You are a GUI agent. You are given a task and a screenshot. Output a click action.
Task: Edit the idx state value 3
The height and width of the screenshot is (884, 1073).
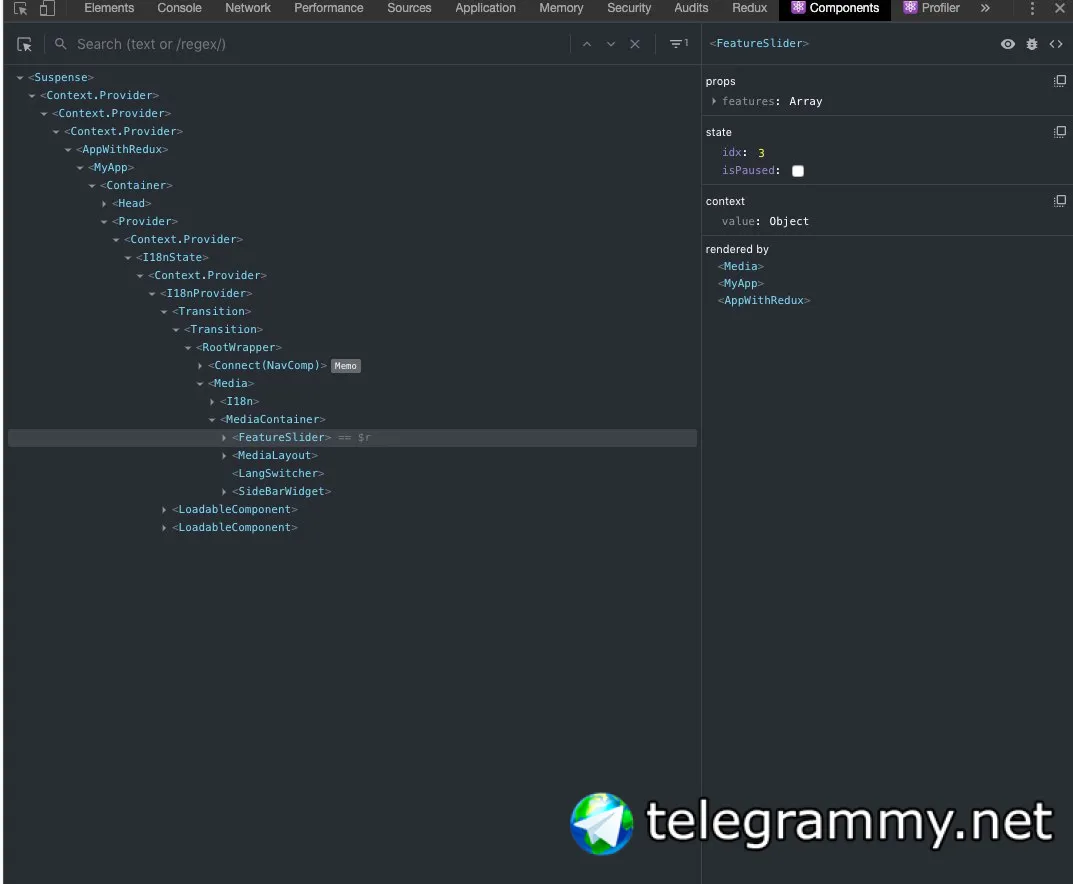tap(761, 153)
